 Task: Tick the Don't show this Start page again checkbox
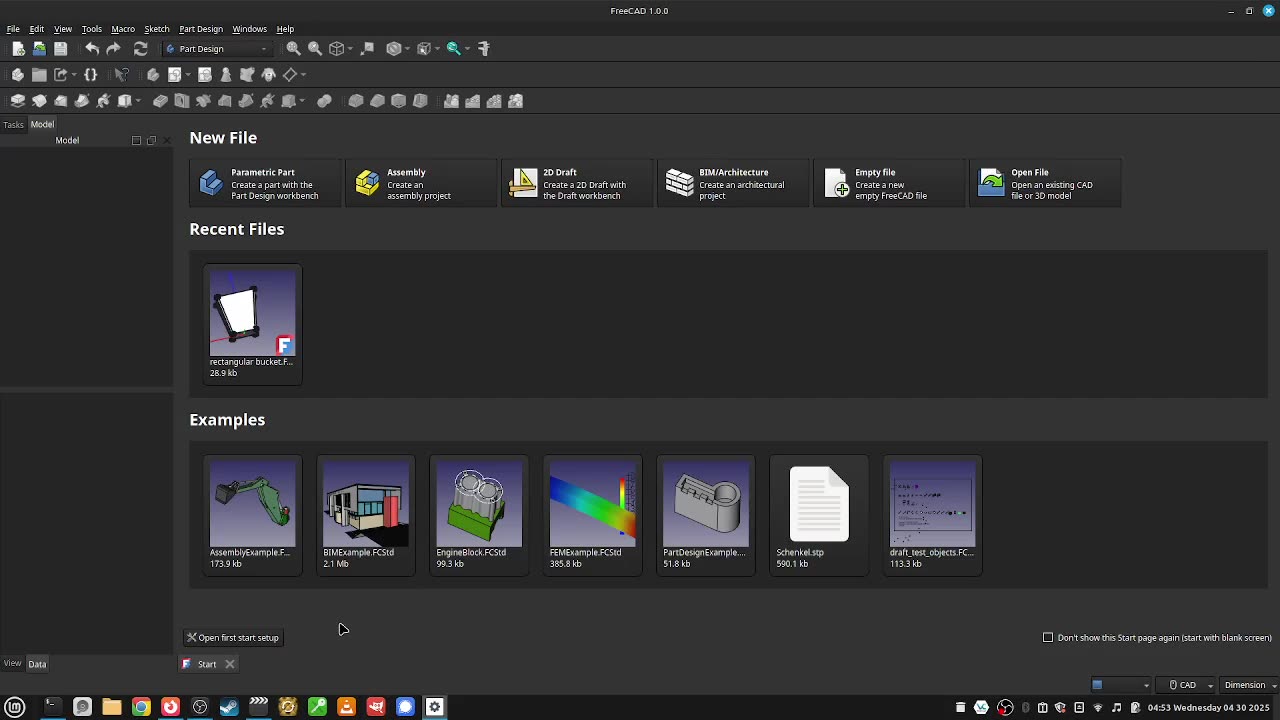pos(1048,638)
